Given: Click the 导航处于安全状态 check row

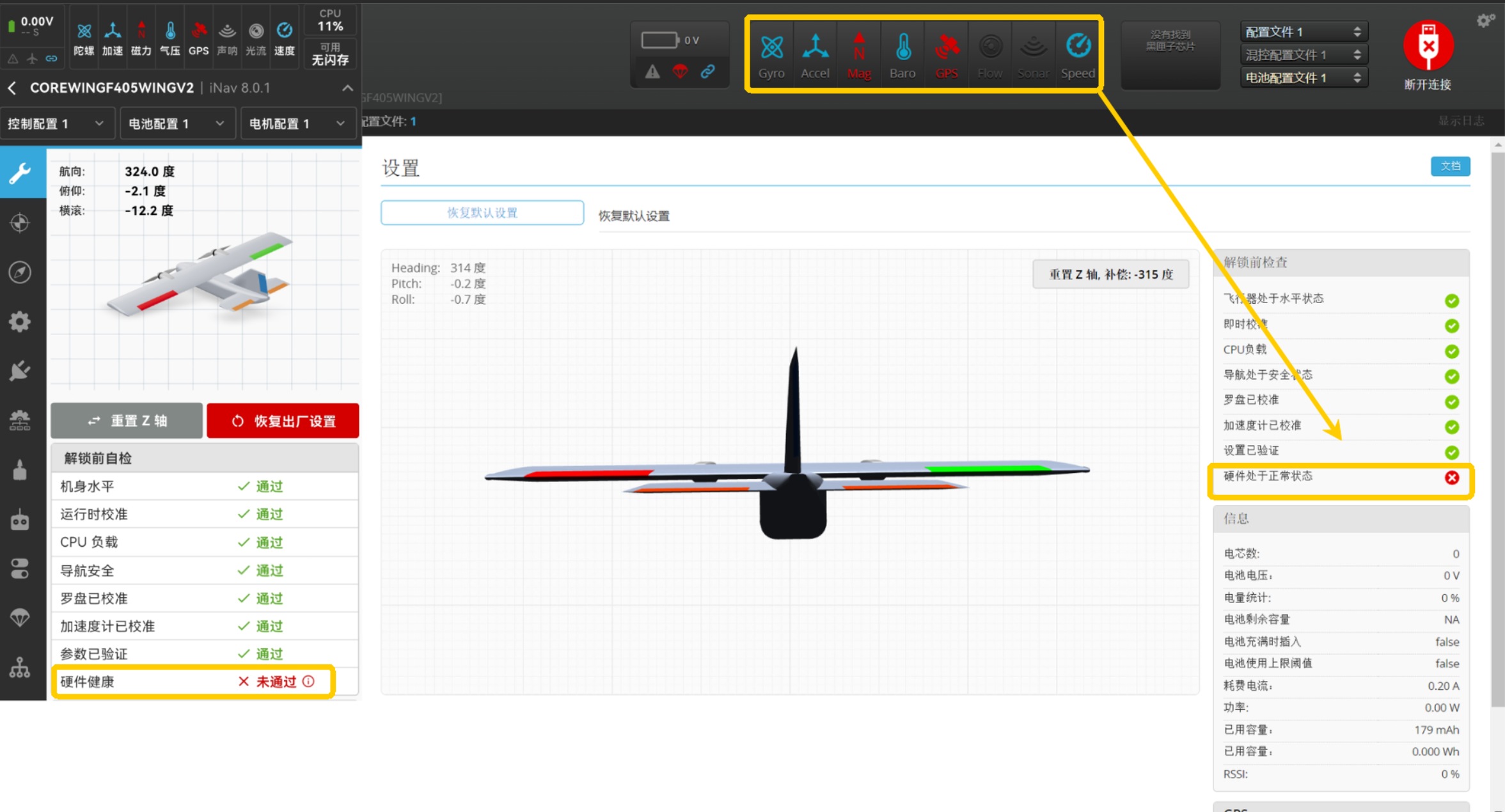Looking at the screenshot, I should (1341, 375).
